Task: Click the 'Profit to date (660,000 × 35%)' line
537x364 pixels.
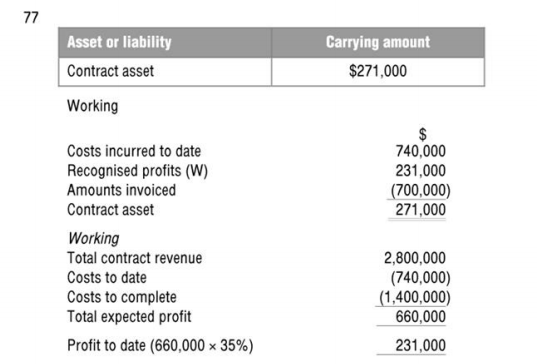Action: pos(160,346)
